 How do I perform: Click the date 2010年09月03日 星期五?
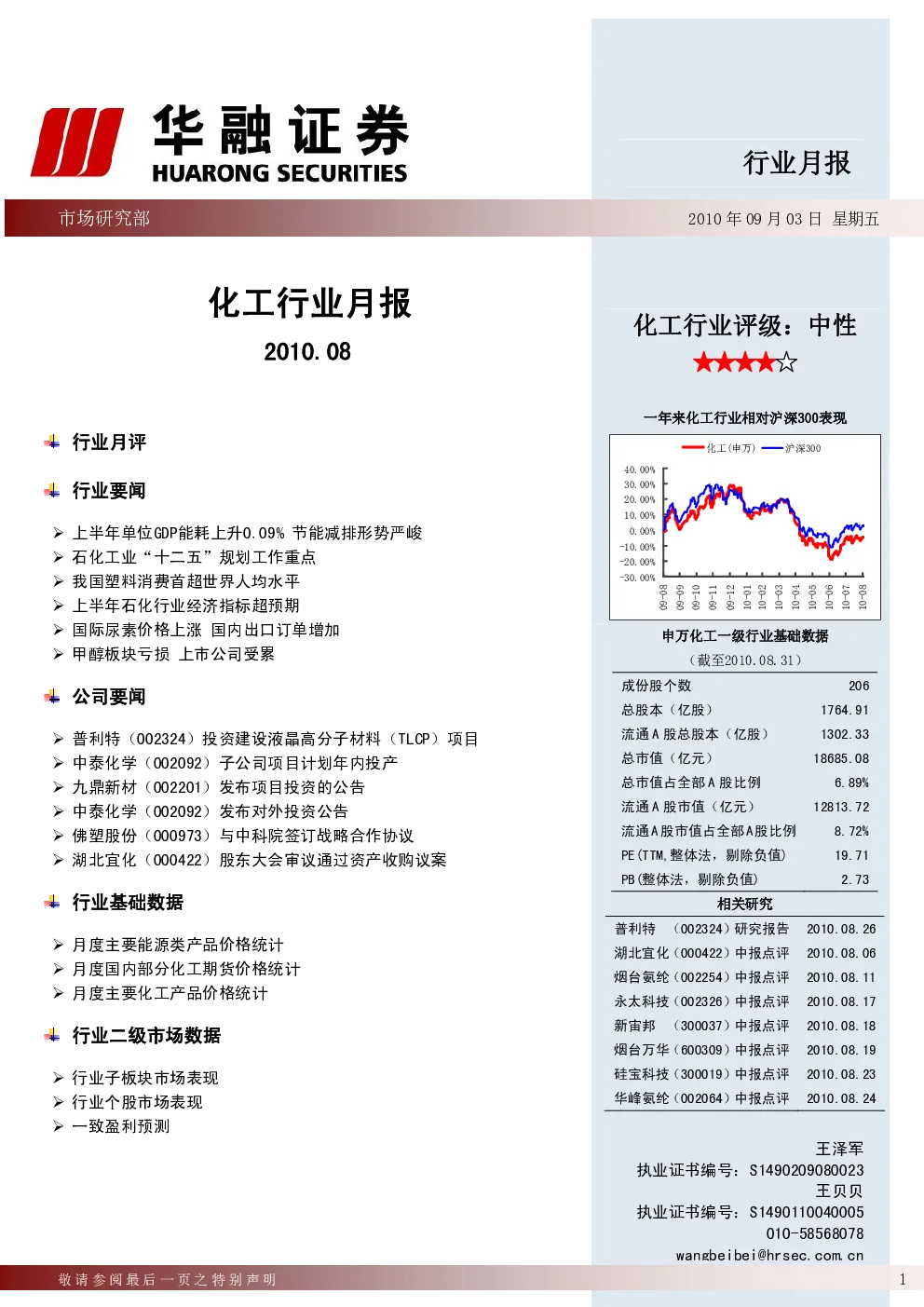(783, 219)
